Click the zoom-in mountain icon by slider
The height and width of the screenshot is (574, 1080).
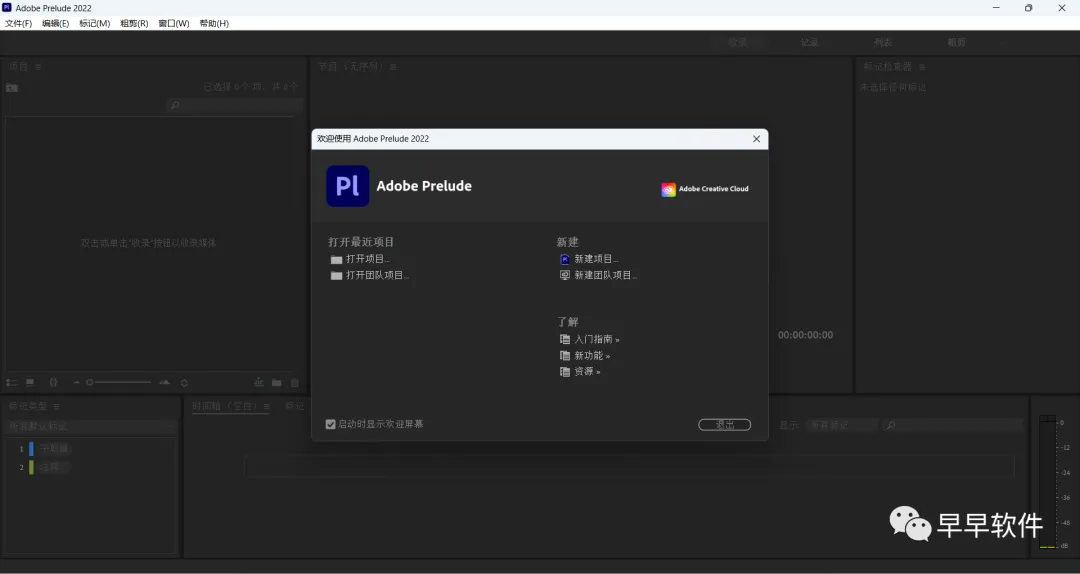coord(164,382)
